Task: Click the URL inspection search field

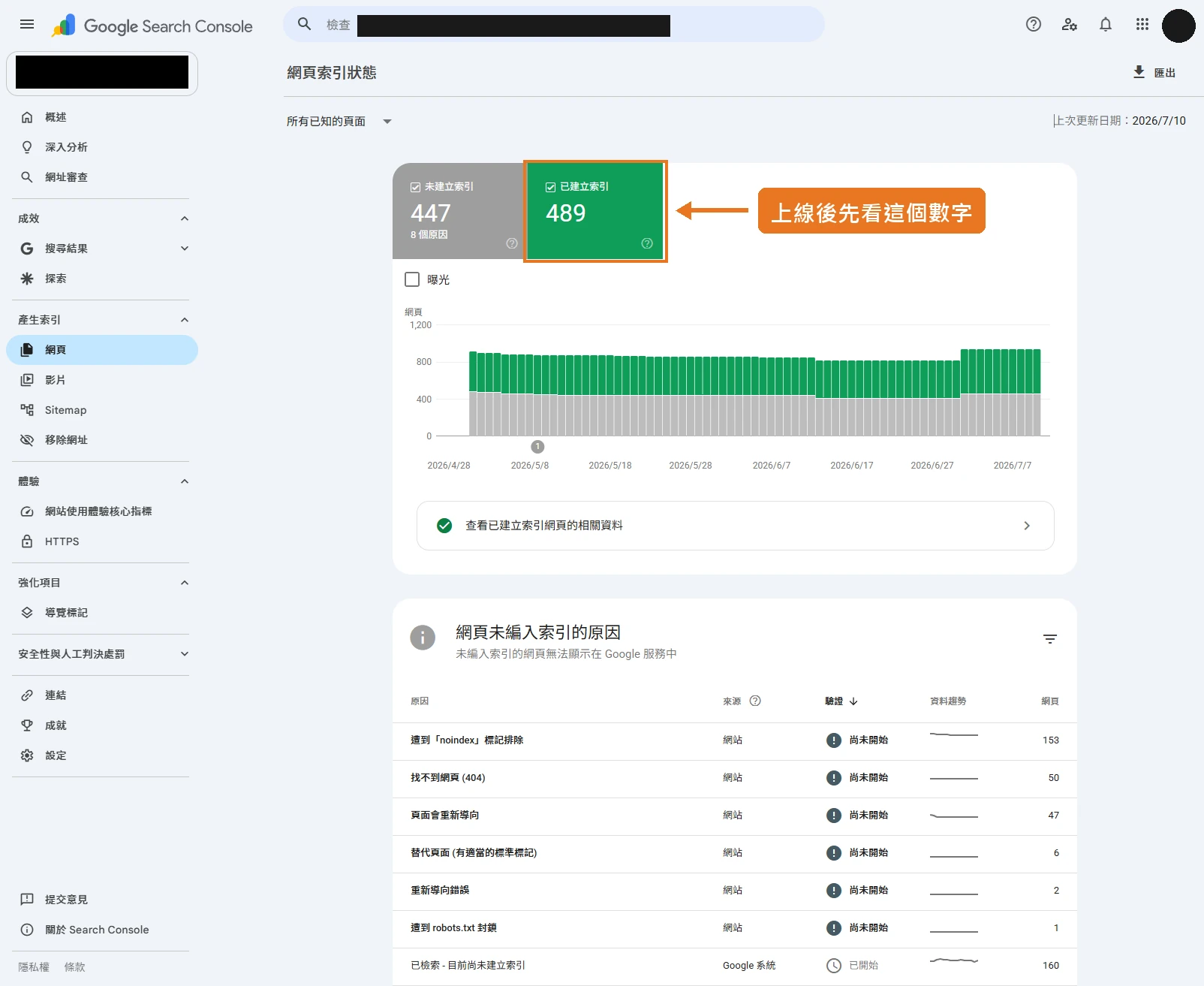Action: point(554,24)
